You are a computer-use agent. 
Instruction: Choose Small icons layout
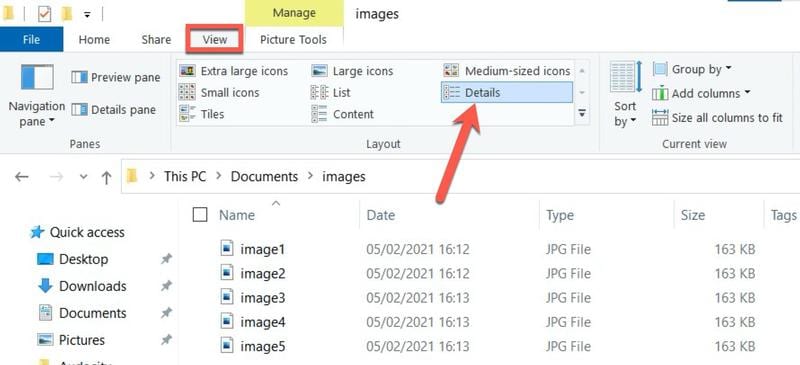(x=219, y=92)
